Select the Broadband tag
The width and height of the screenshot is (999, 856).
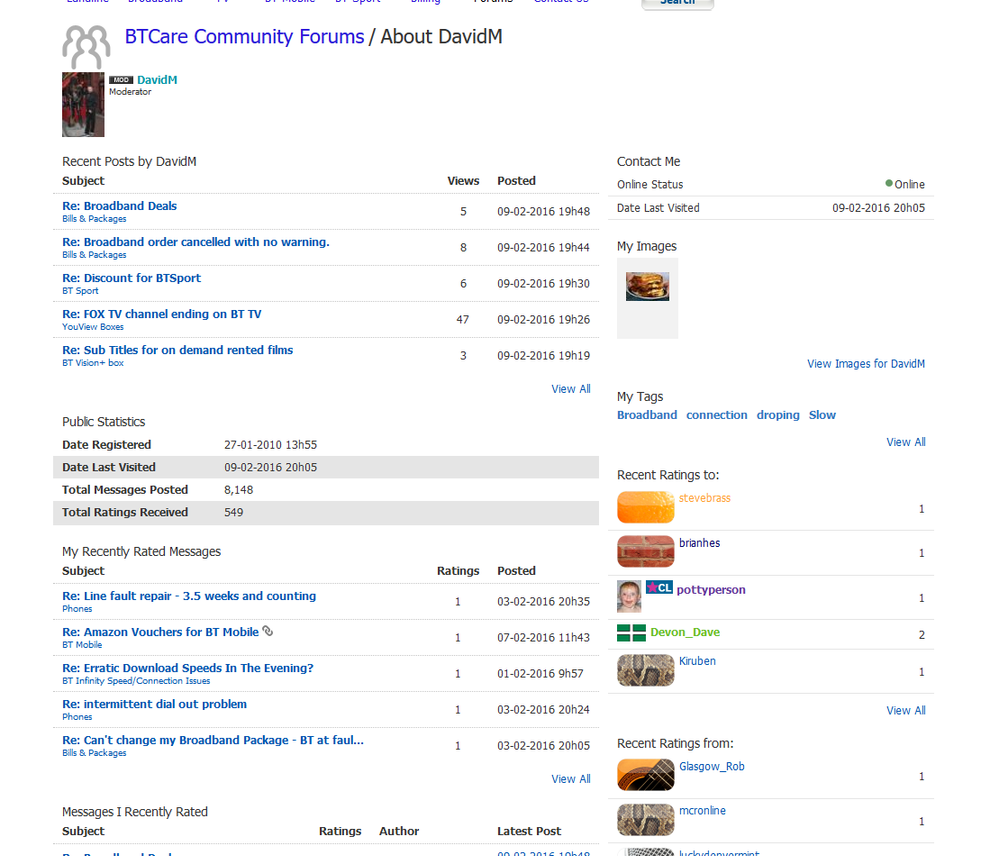pos(647,415)
